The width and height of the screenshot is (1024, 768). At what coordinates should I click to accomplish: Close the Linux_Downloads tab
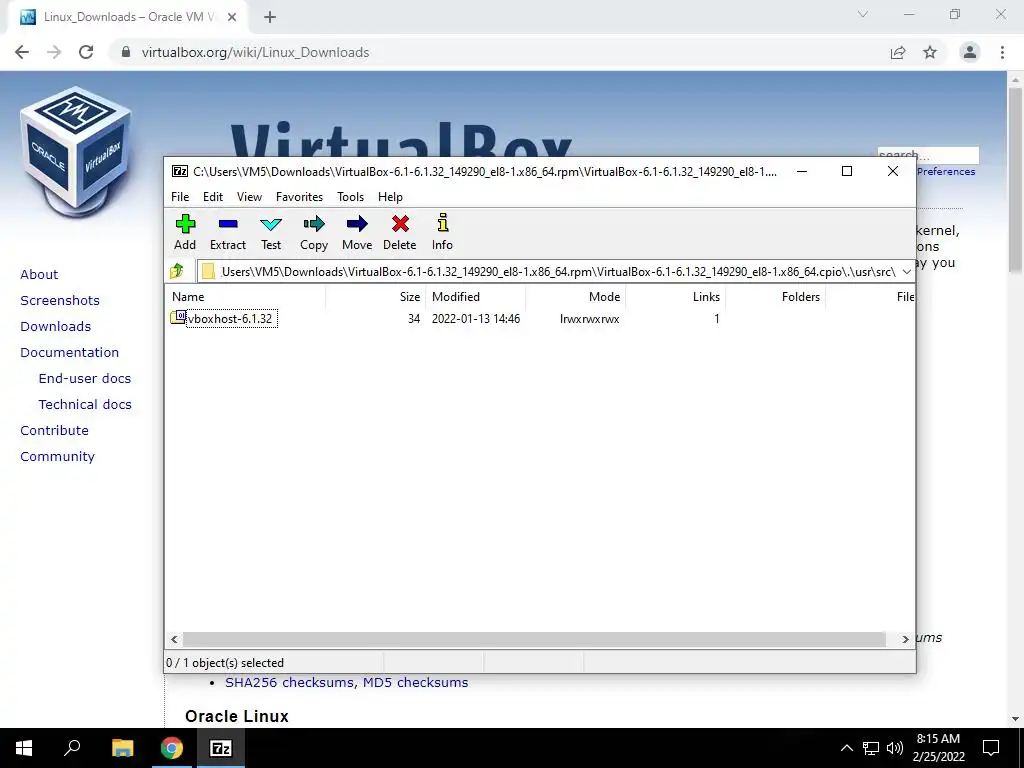click(x=232, y=17)
